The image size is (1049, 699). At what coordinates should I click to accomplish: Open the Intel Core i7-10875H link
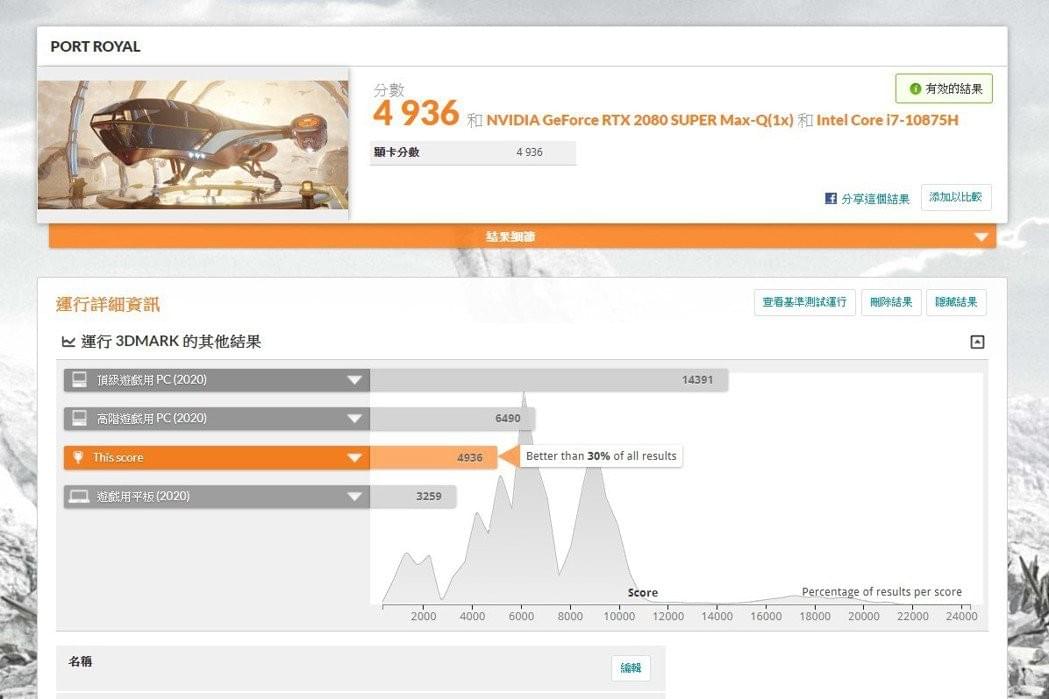(887, 120)
